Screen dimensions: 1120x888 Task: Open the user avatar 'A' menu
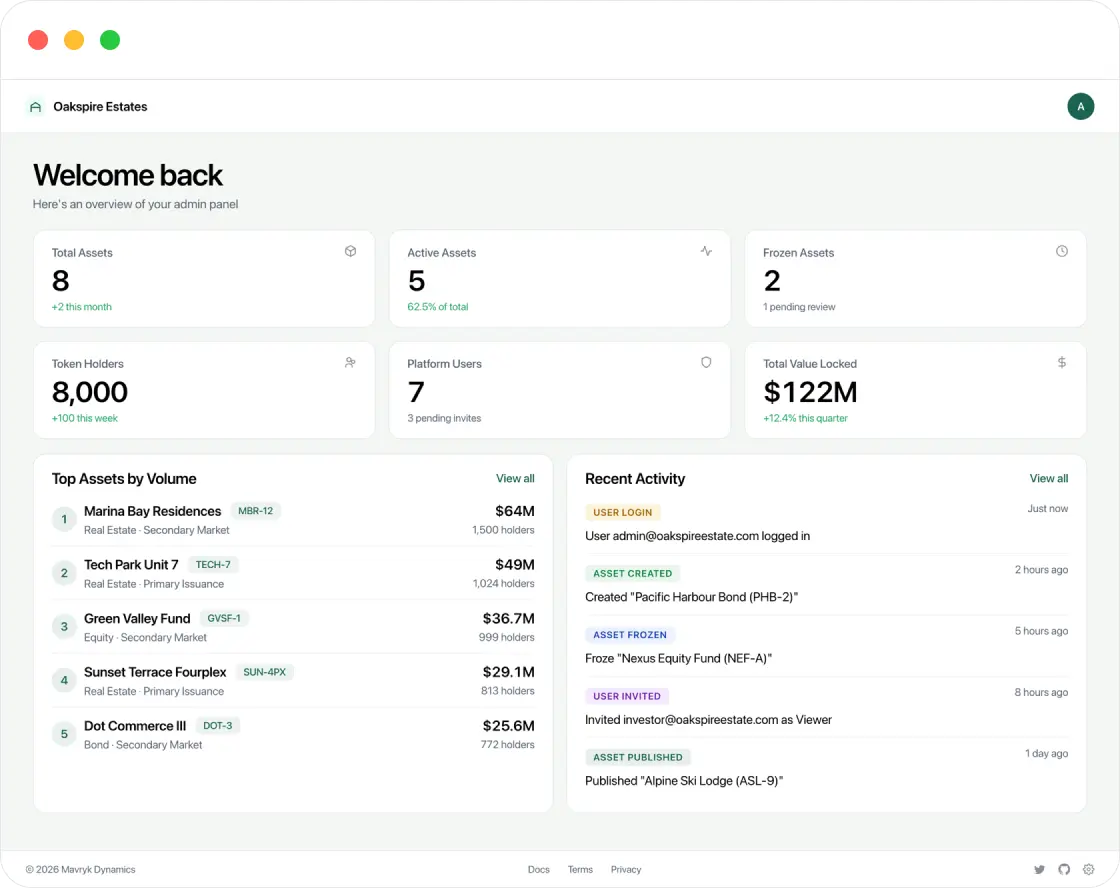pos(1080,106)
